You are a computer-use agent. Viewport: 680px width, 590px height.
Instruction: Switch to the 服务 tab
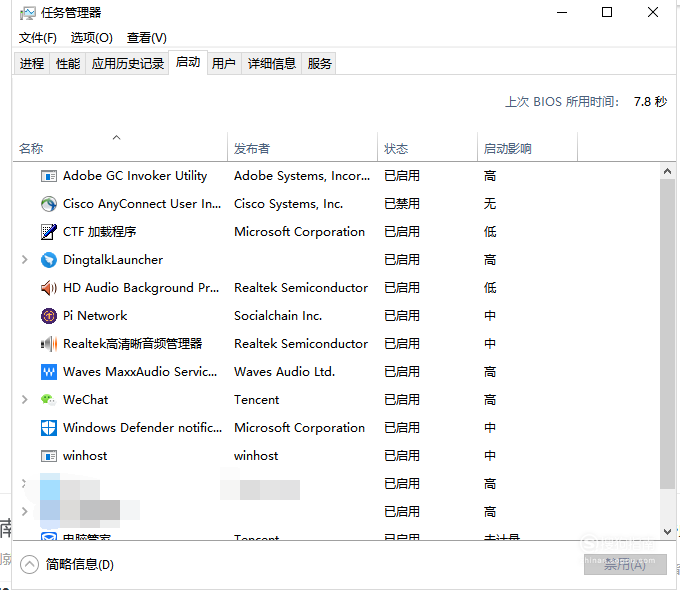point(320,64)
